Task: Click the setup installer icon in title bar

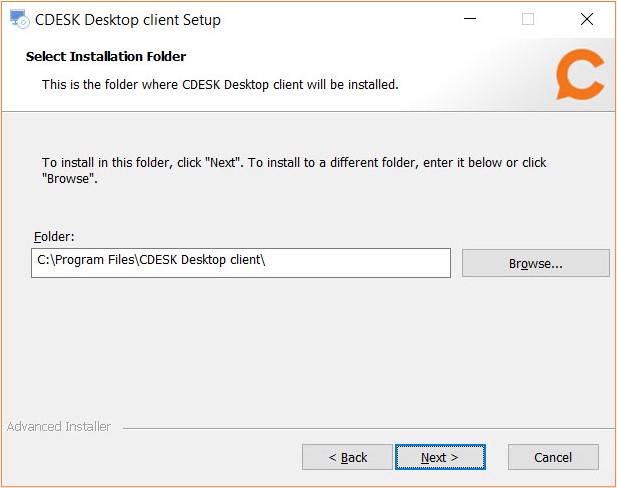Action: 19,19
